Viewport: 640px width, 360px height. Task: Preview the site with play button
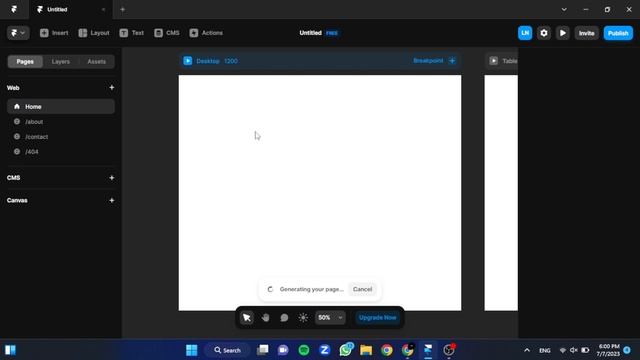click(x=562, y=33)
